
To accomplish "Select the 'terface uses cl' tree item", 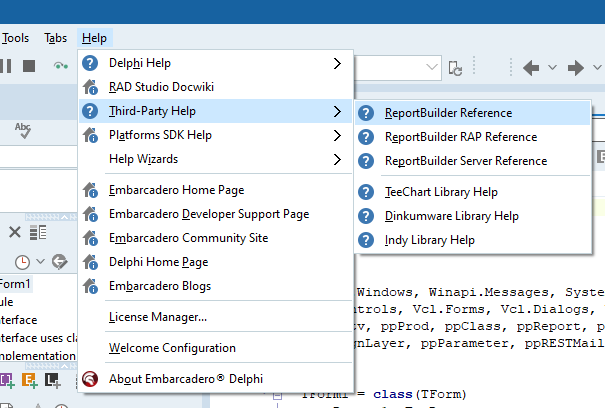I will point(38,338).
